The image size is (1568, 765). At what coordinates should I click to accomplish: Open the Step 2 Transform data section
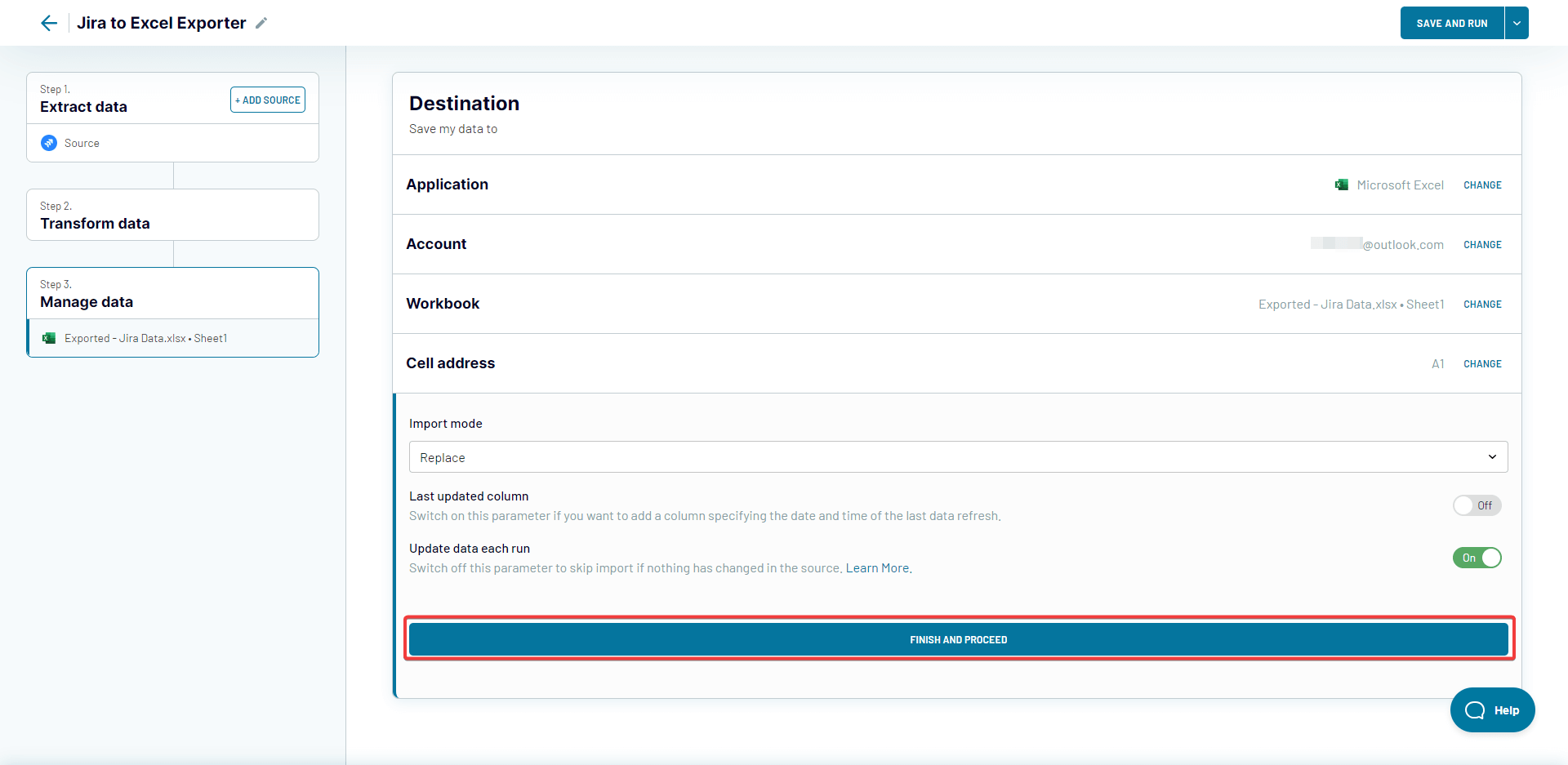pos(172,215)
